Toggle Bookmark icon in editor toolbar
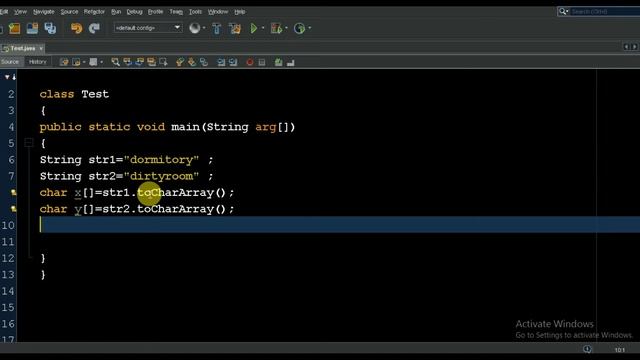The width and height of the screenshot is (640, 360). [204, 62]
